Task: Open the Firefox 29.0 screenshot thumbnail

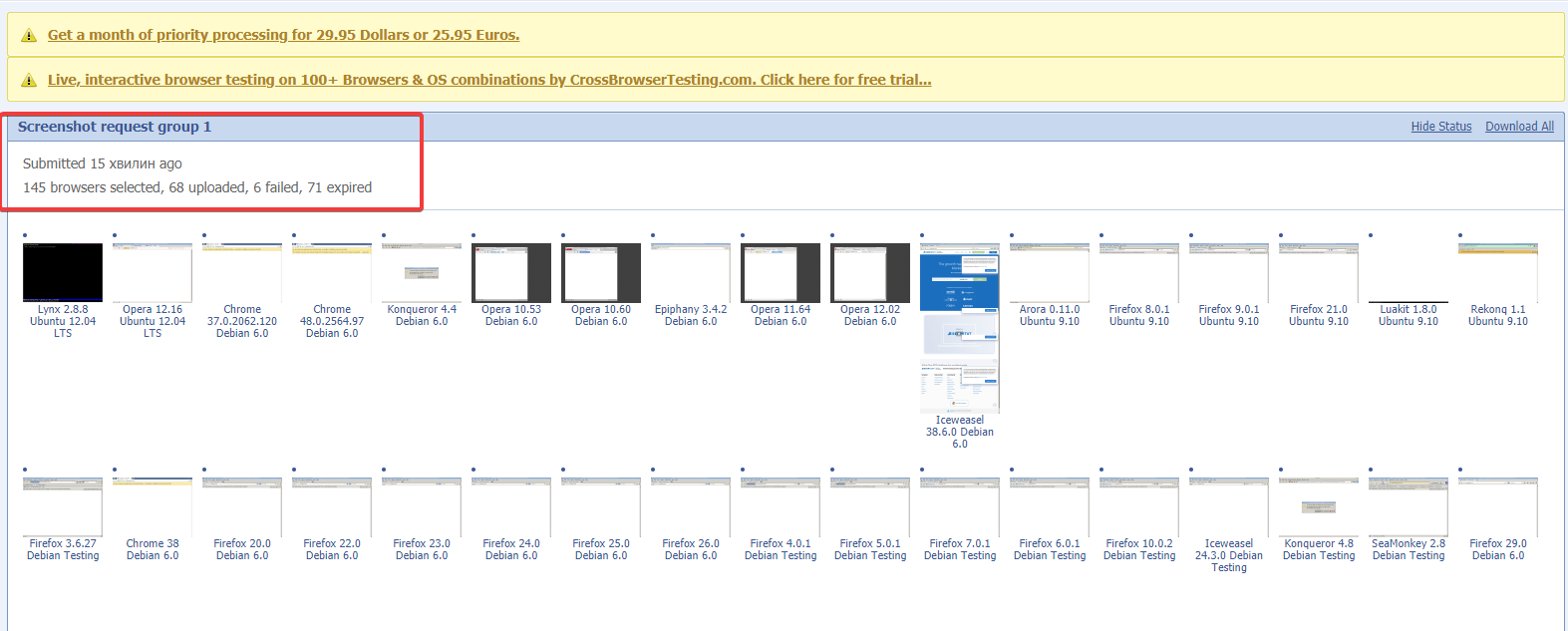Action: pyautogui.click(x=1498, y=506)
